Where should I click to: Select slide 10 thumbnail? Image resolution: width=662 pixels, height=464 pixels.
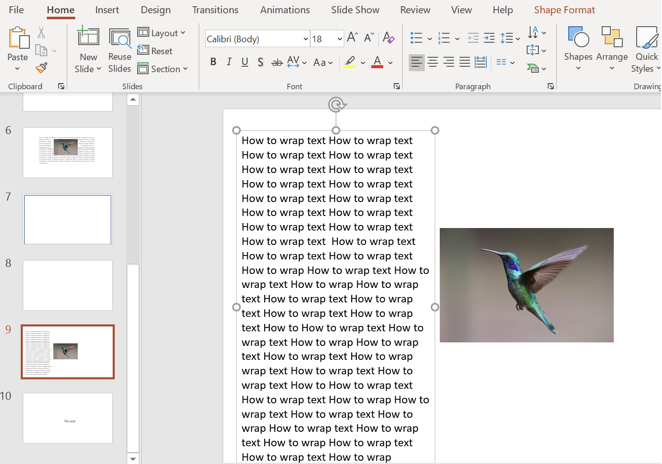click(68, 418)
